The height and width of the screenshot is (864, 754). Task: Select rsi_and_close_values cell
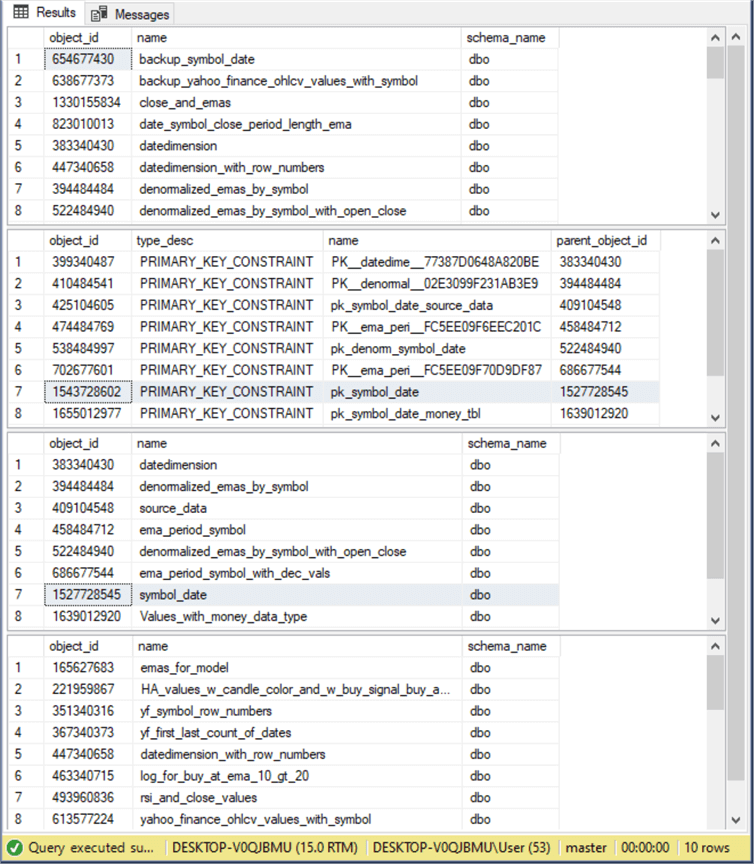297,797
